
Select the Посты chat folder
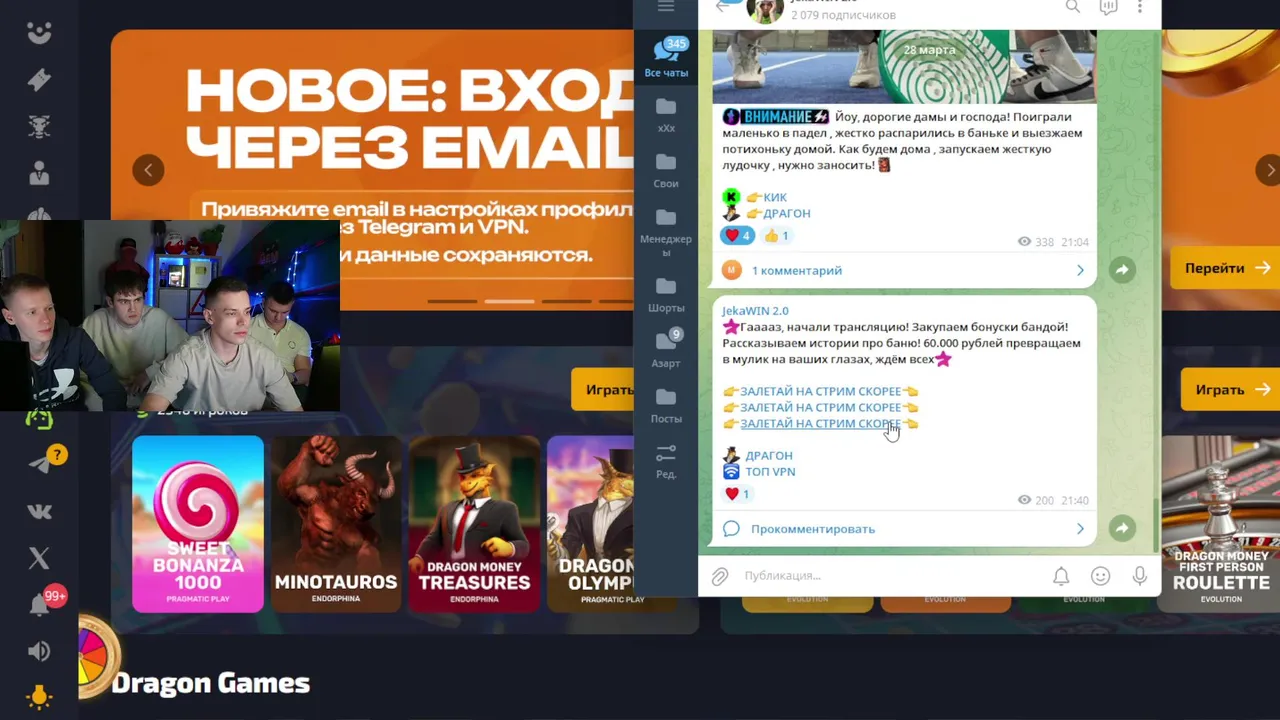pyautogui.click(x=666, y=406)
